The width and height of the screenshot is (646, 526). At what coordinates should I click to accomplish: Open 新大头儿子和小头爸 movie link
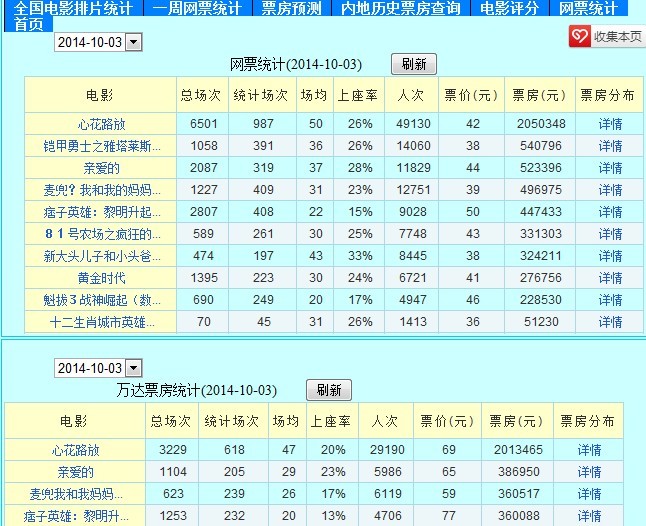pos(102,256)
